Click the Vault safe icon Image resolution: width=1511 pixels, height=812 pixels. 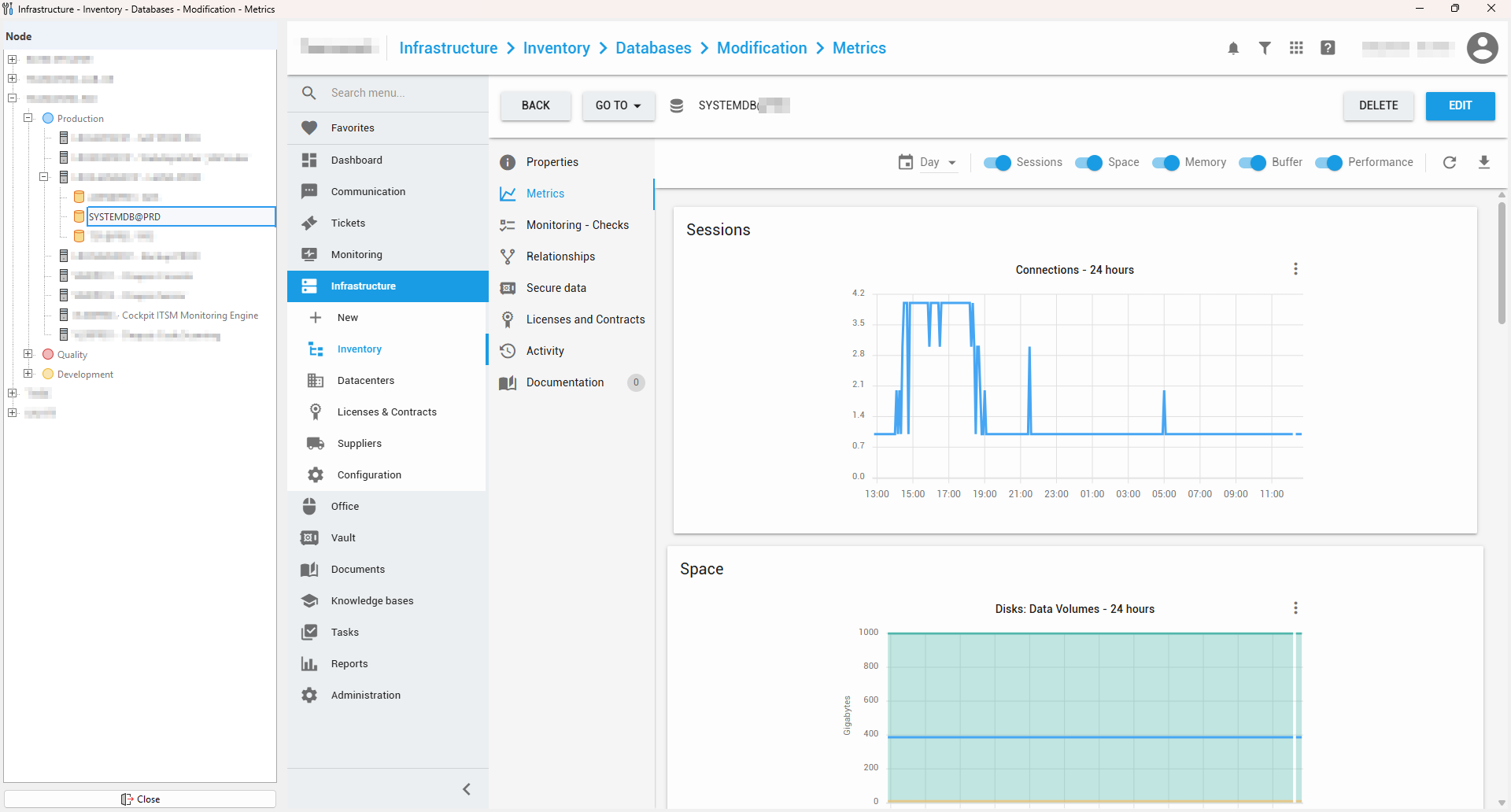point(309,537)
